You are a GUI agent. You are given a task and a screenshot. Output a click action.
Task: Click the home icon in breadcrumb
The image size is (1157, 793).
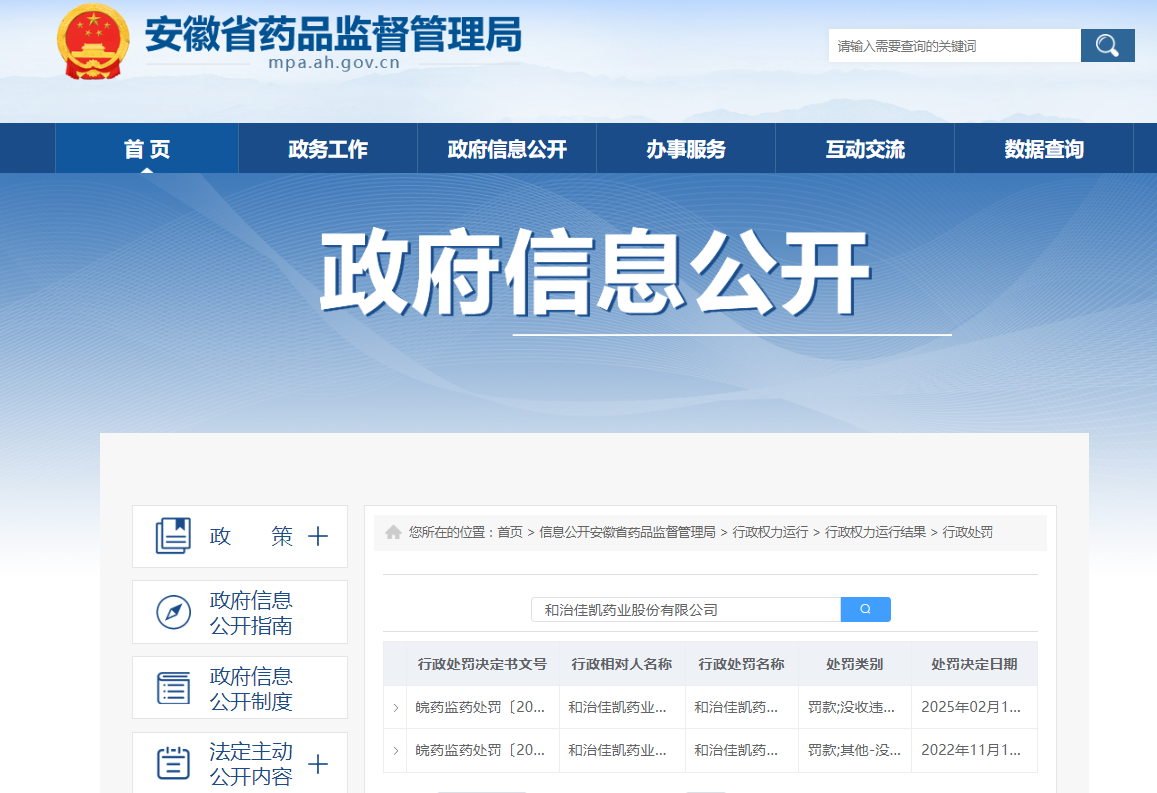tap(393, 532)
